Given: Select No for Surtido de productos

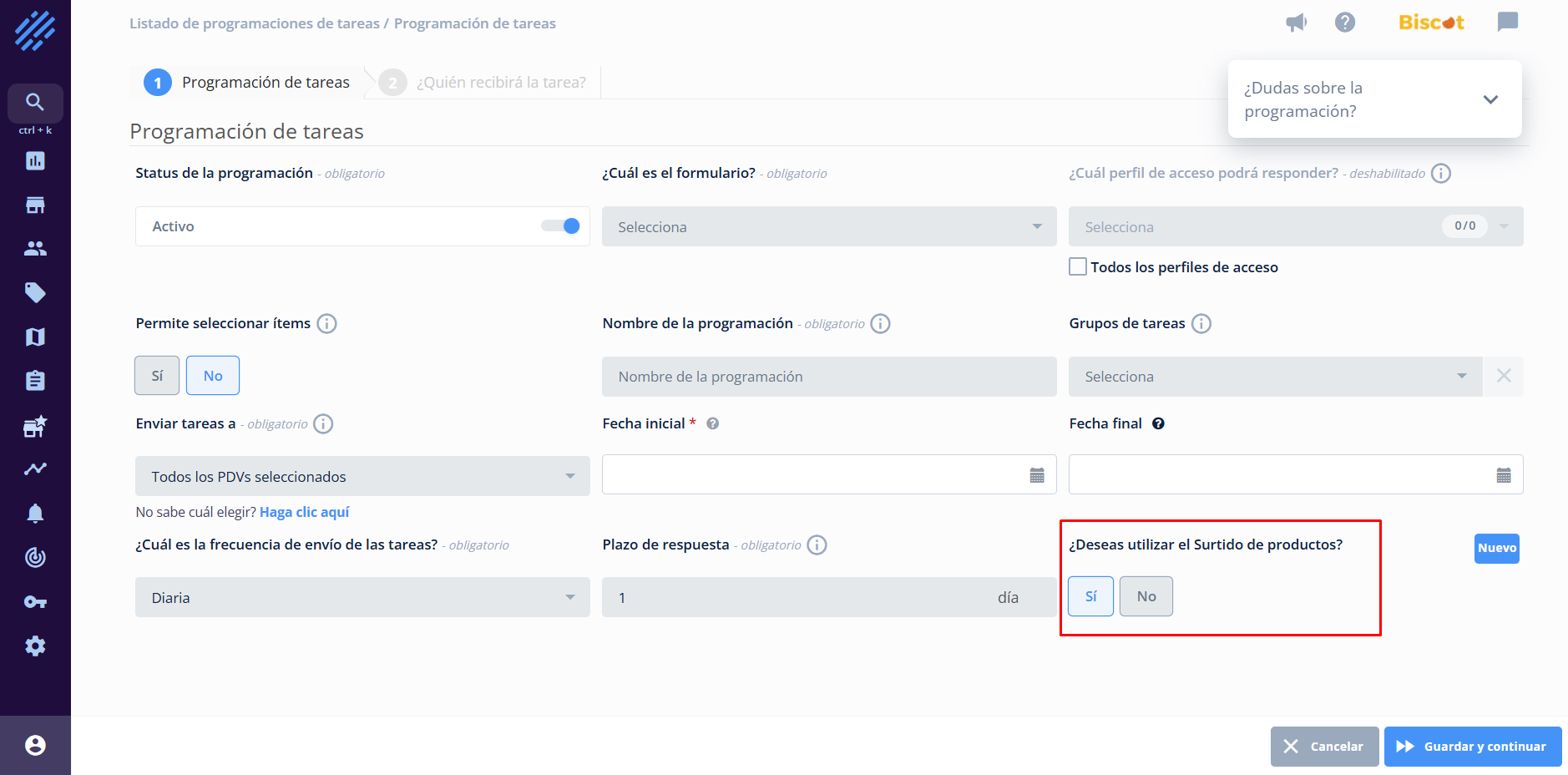Looking at the screenshot, I should (1146, 596).
